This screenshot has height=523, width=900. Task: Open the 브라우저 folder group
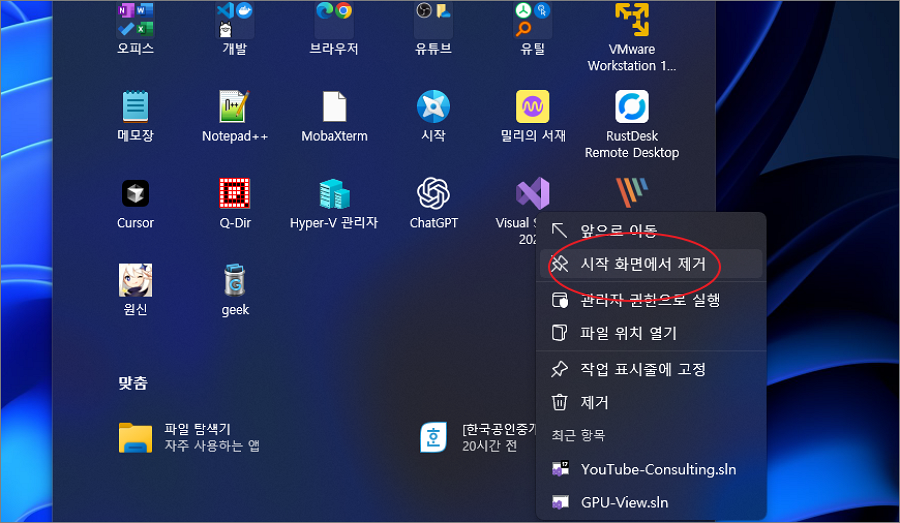(x=334, y=28)
